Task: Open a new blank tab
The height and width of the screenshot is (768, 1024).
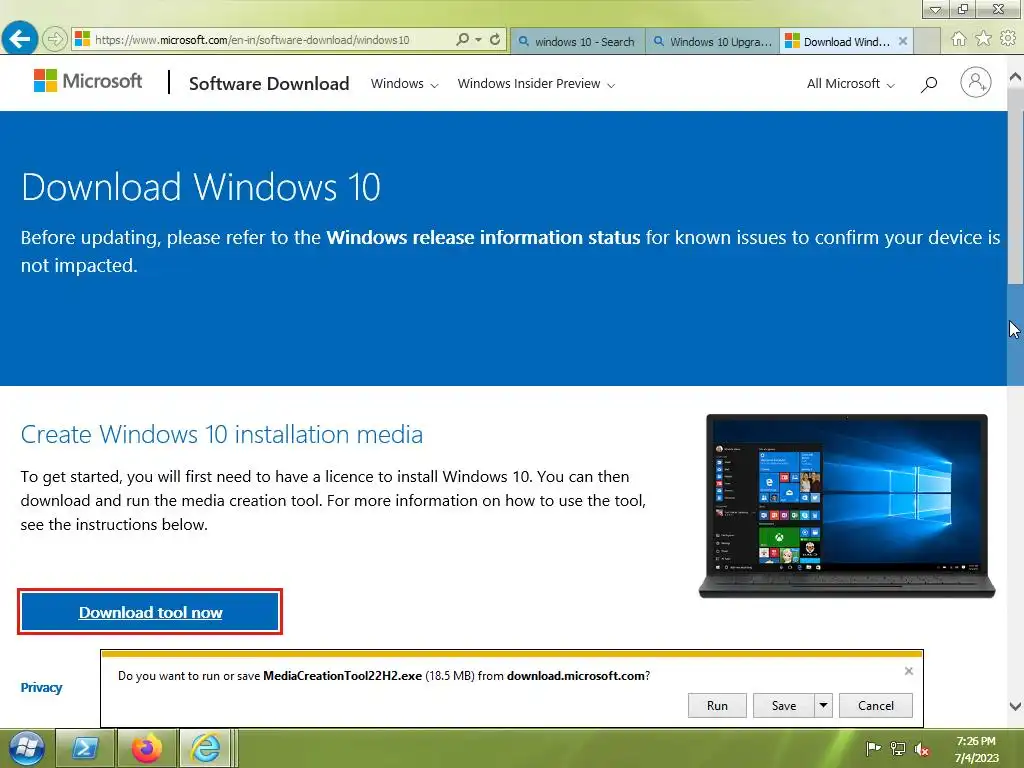Action: pos(927,41)
